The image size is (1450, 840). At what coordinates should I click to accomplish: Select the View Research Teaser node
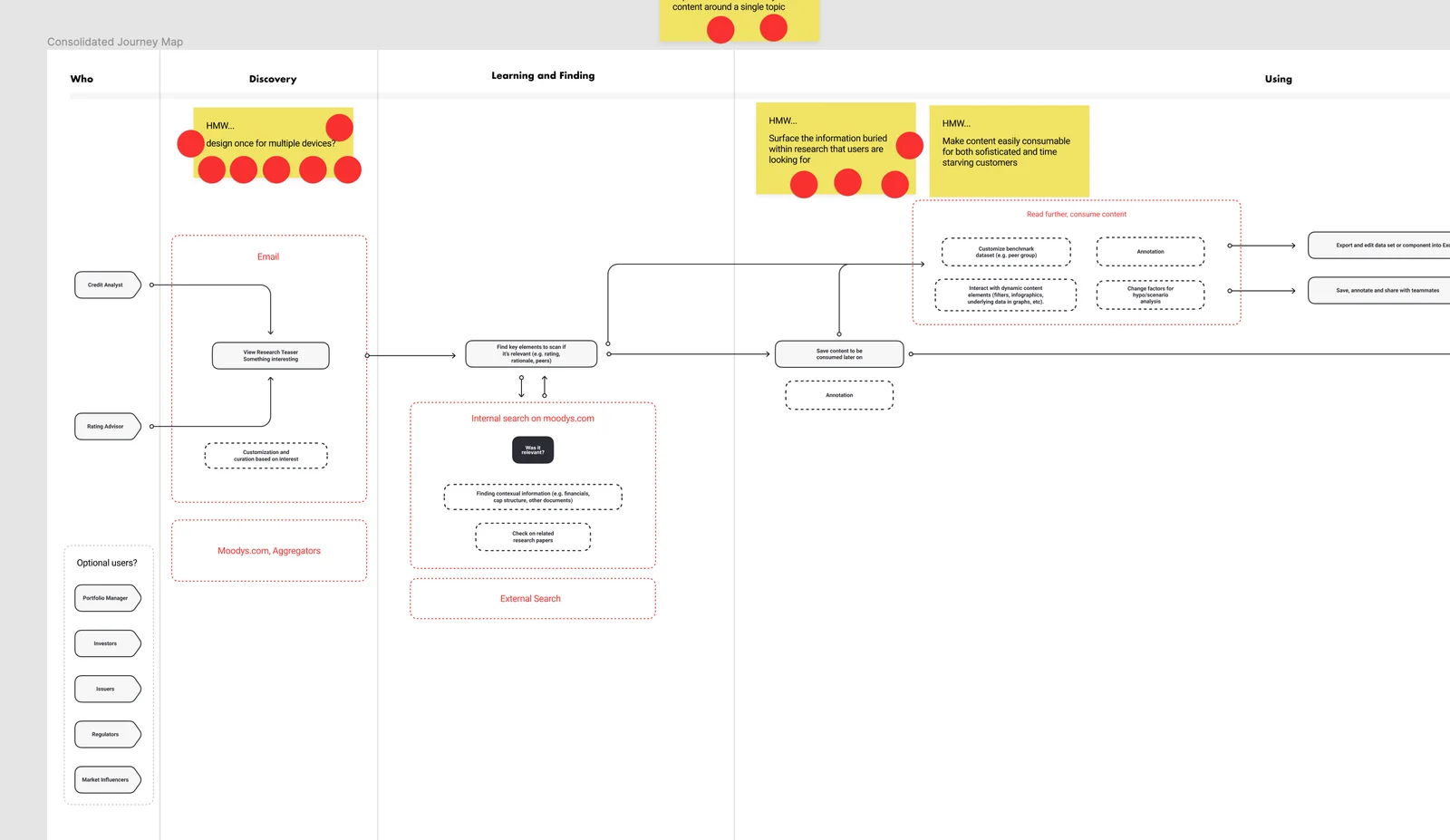click(x=270, y=355)
